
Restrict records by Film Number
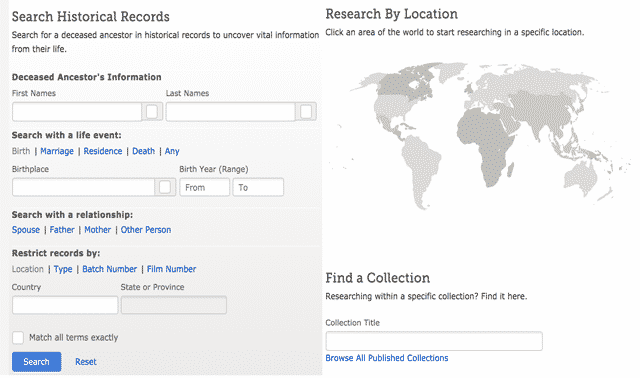point(171,269)
